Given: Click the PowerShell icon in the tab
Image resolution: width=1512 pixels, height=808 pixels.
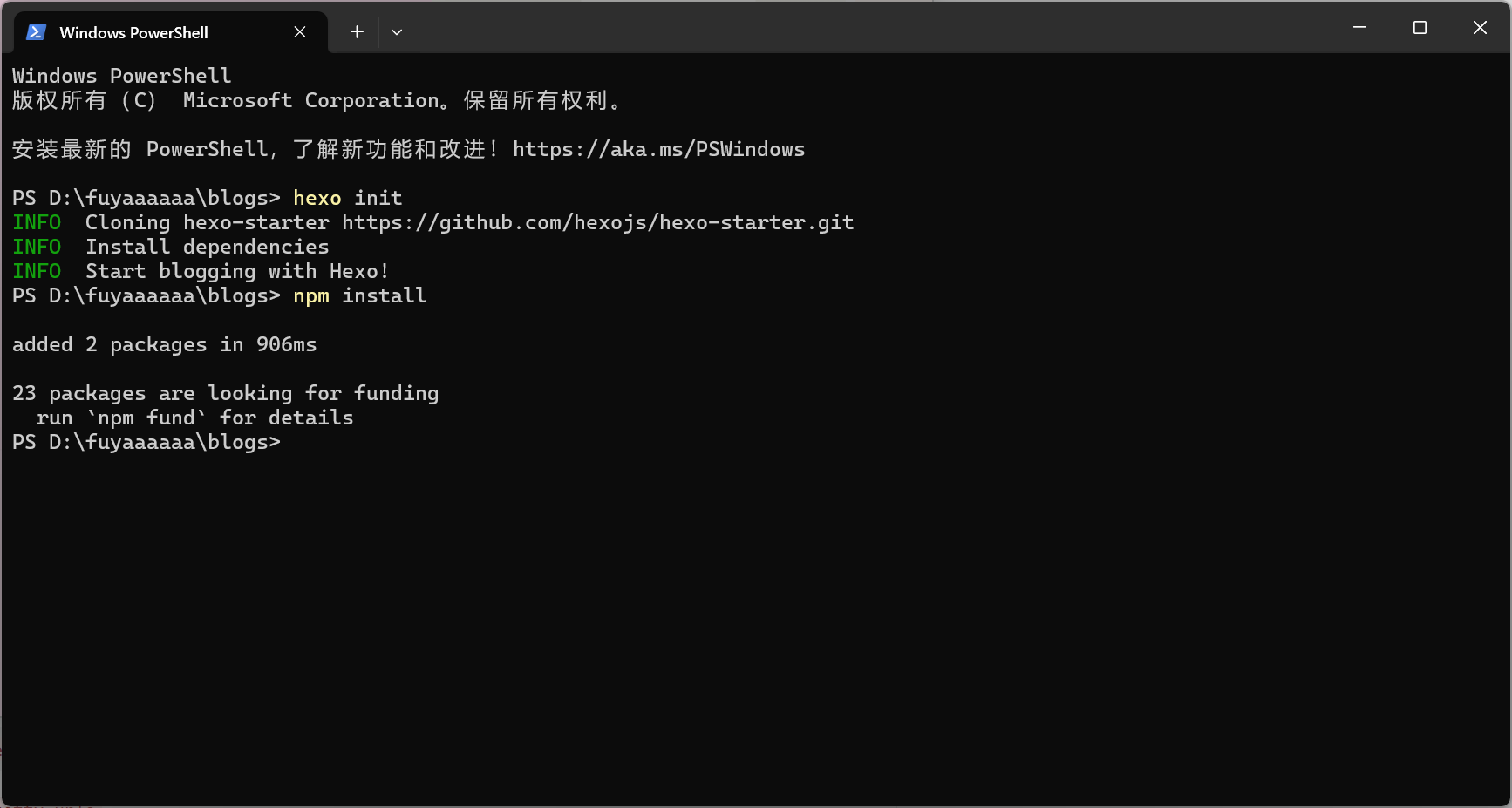Looking at the screenshot, I should coord(36,32).
